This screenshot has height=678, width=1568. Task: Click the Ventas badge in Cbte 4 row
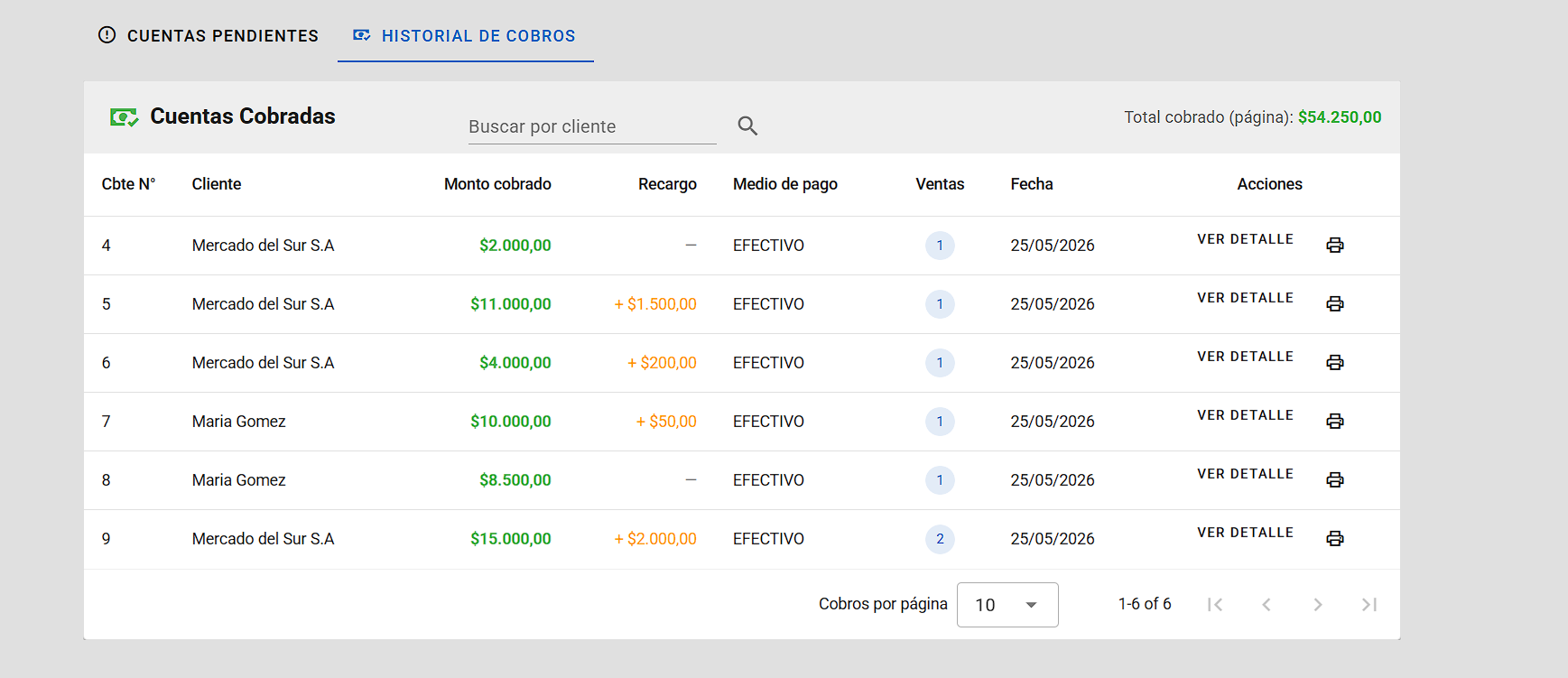(940, 246)
